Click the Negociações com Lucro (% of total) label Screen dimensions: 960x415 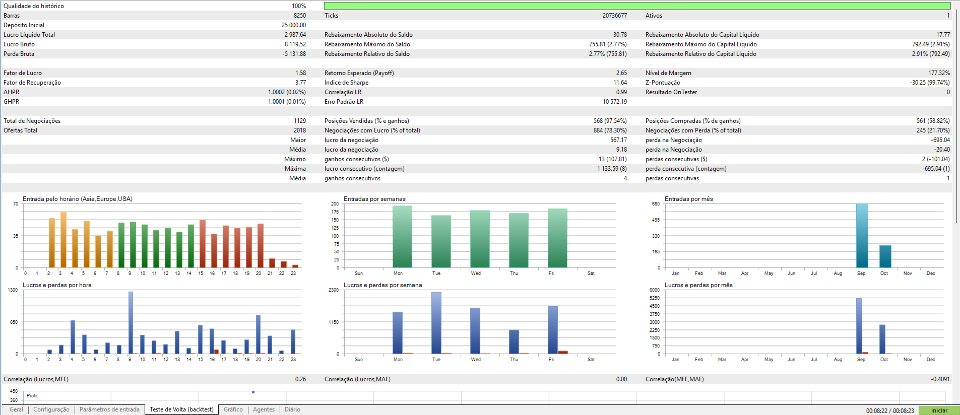pos(371,131)
